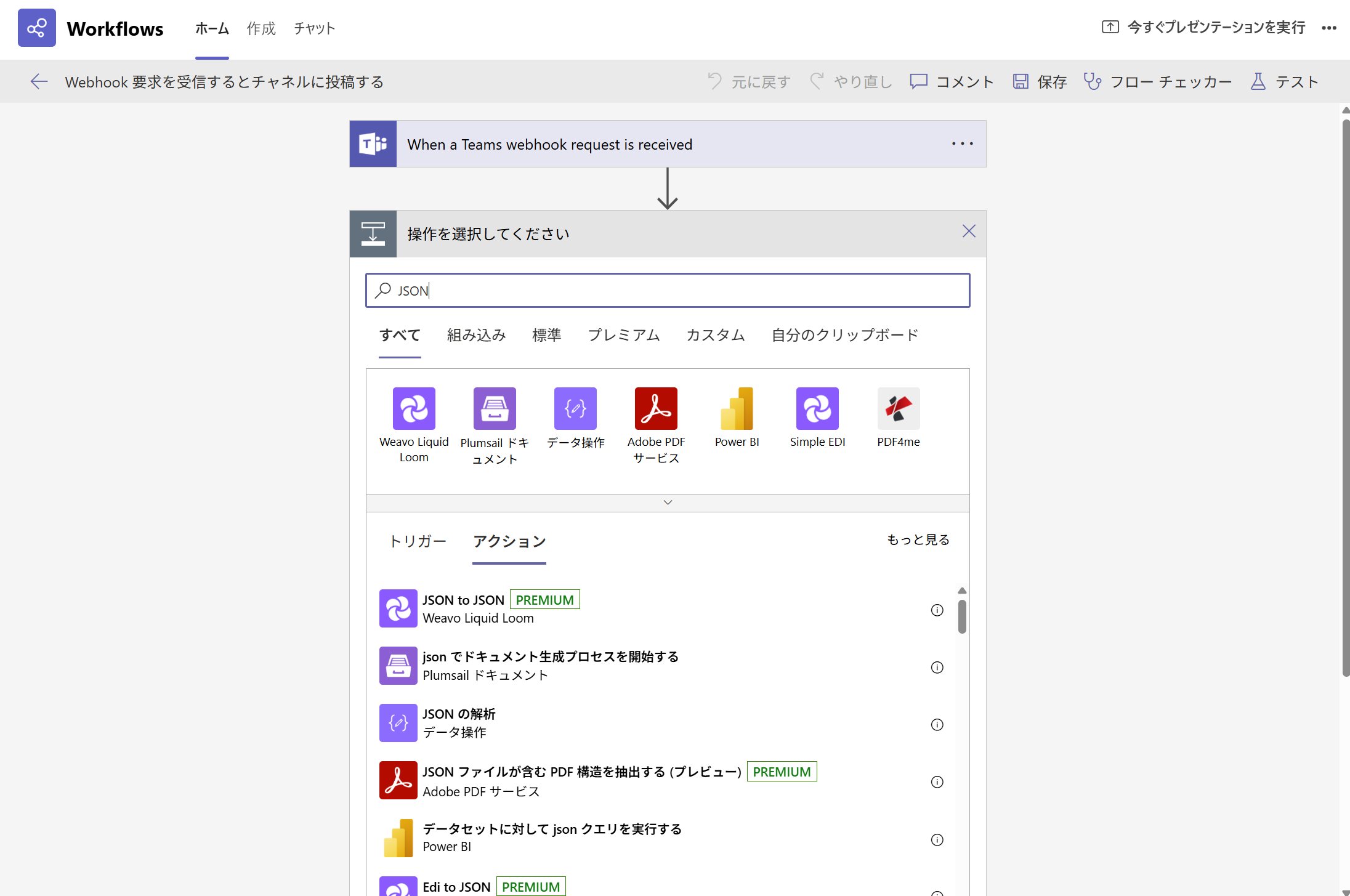Click the flow title text

click(x=224, y=82)
